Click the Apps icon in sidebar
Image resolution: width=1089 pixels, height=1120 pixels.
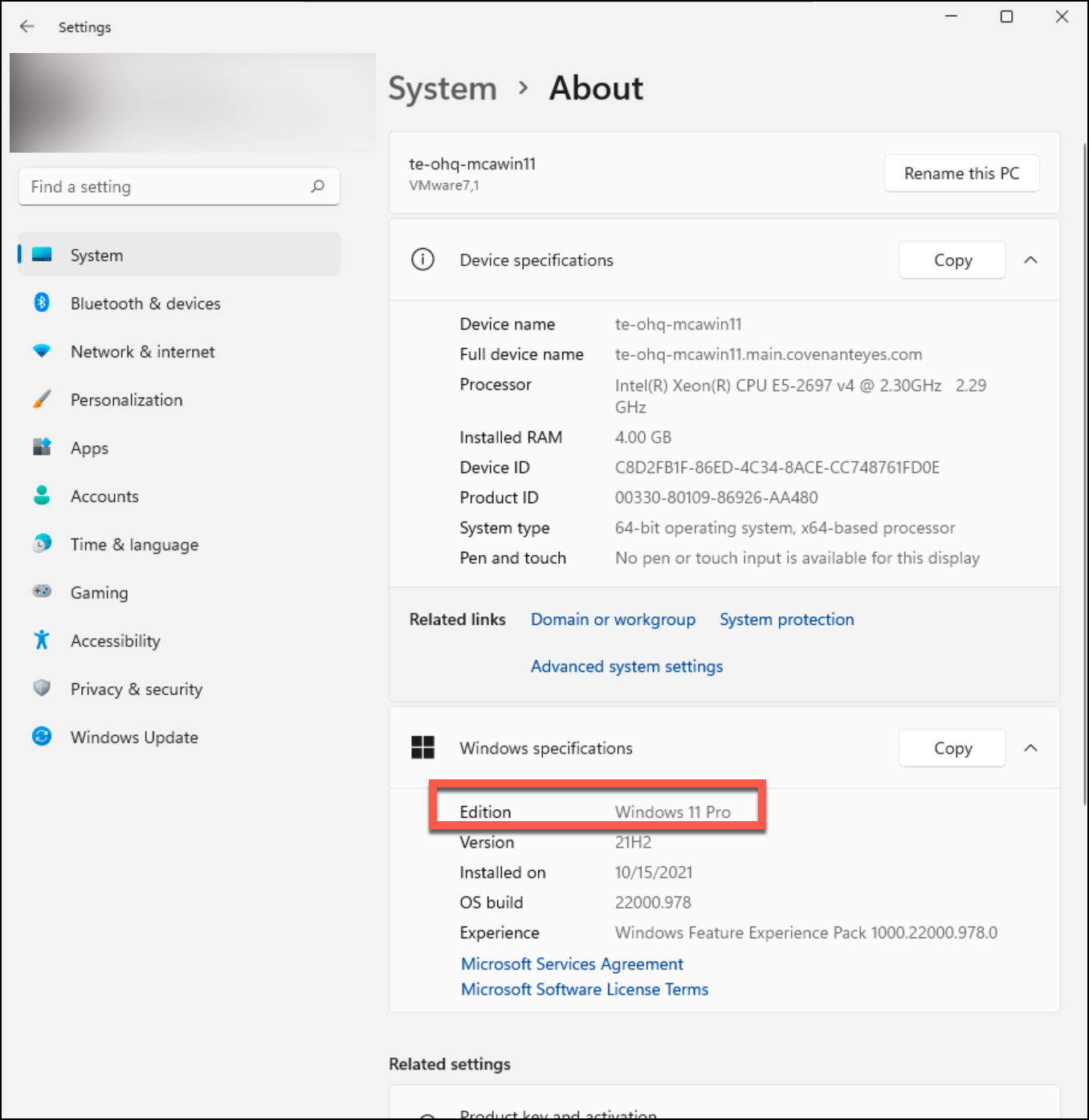click(x=42, y=448)
